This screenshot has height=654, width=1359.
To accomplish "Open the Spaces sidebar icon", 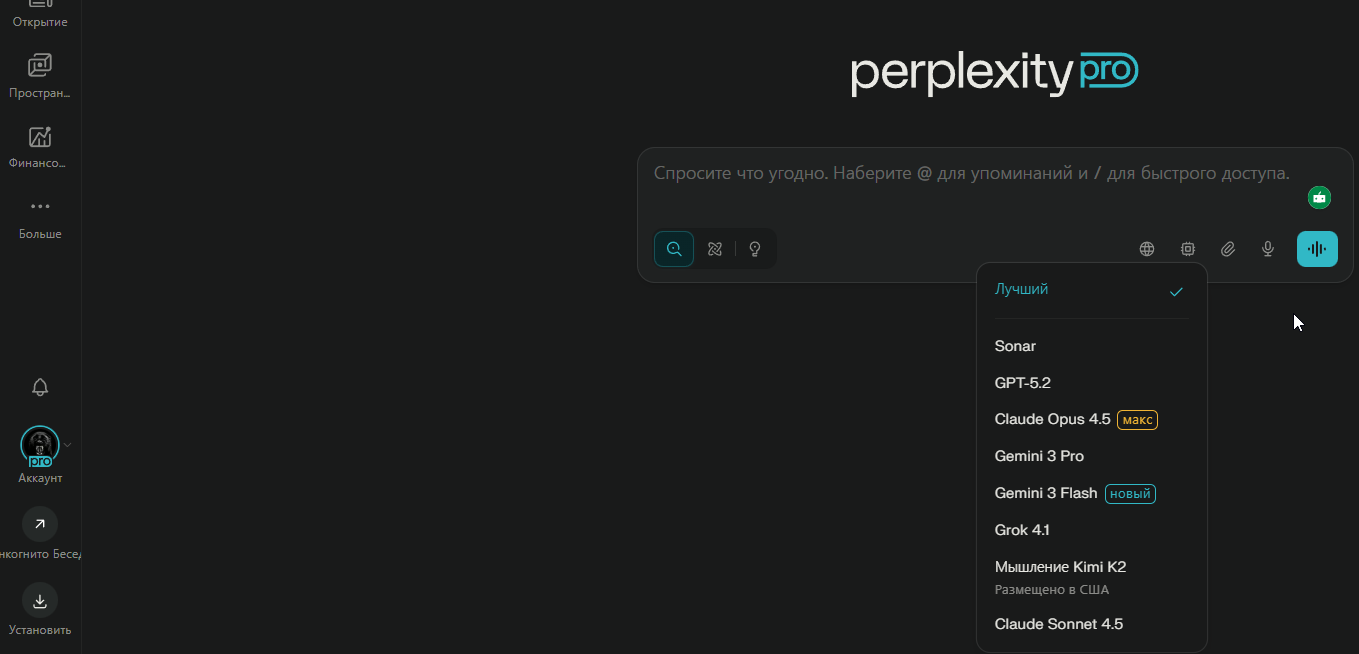I will click(40, 66).
